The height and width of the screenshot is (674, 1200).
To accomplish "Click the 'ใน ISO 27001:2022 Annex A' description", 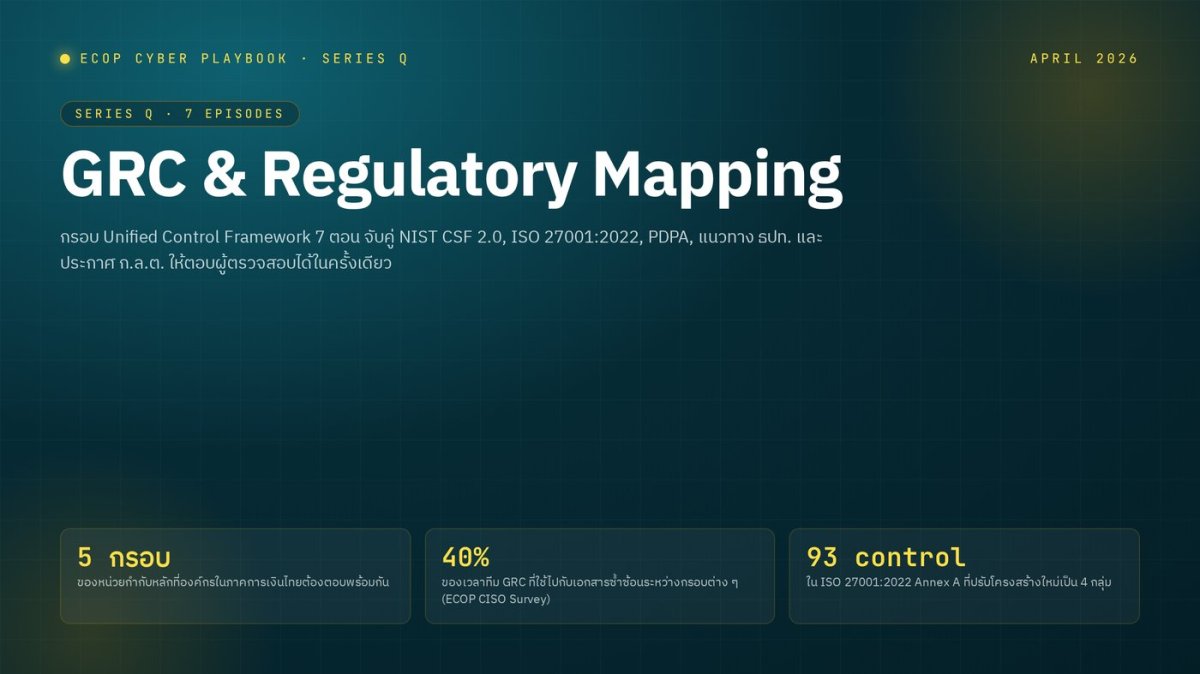I will click(x=958, y=581).
